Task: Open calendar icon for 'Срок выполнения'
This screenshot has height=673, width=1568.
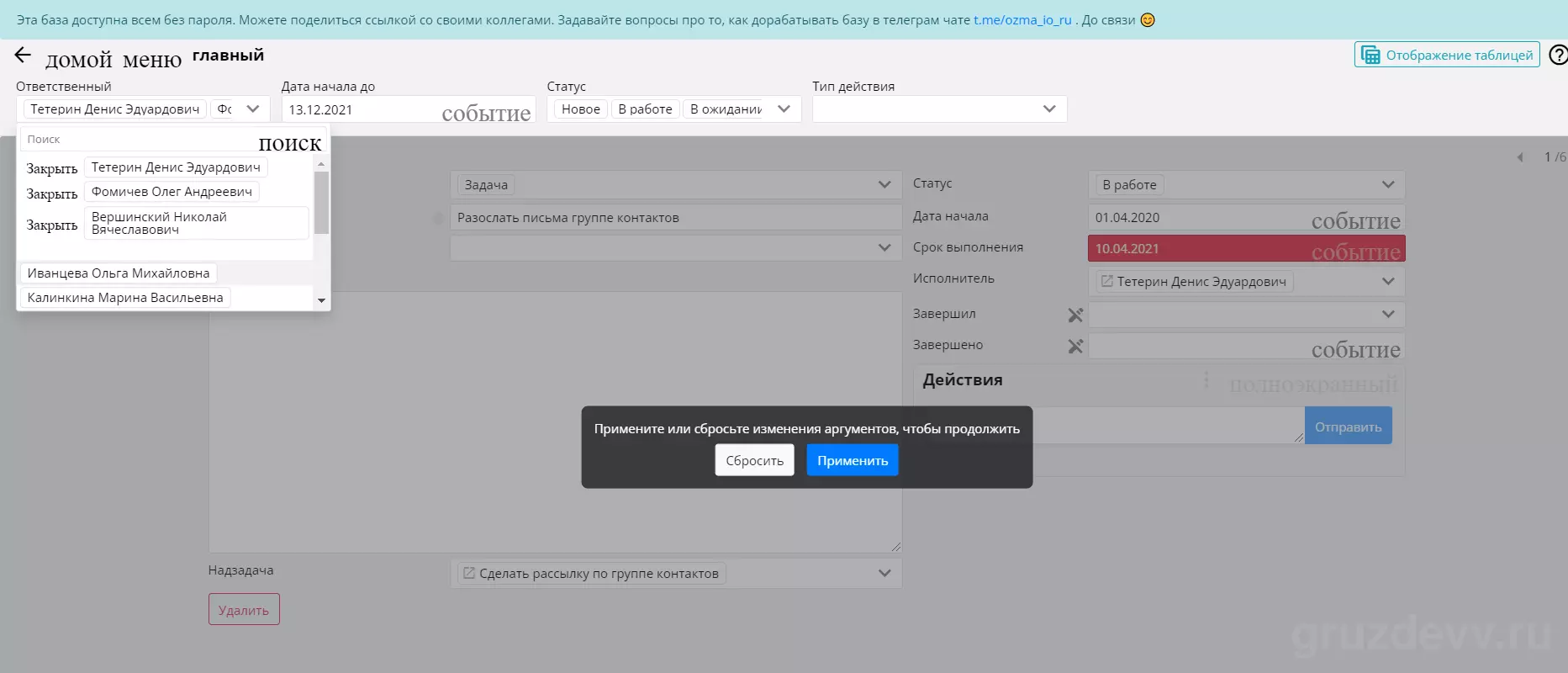Action: click(1355, 252)
